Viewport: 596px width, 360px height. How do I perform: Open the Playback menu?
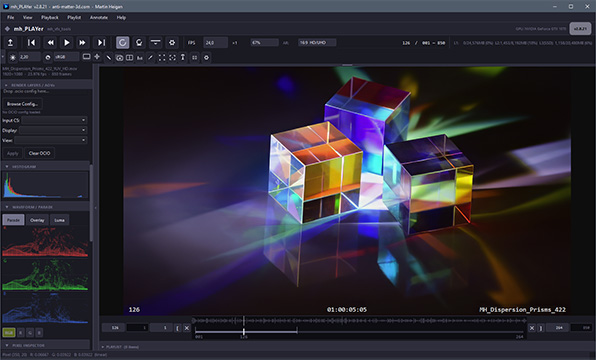[50, 17]
